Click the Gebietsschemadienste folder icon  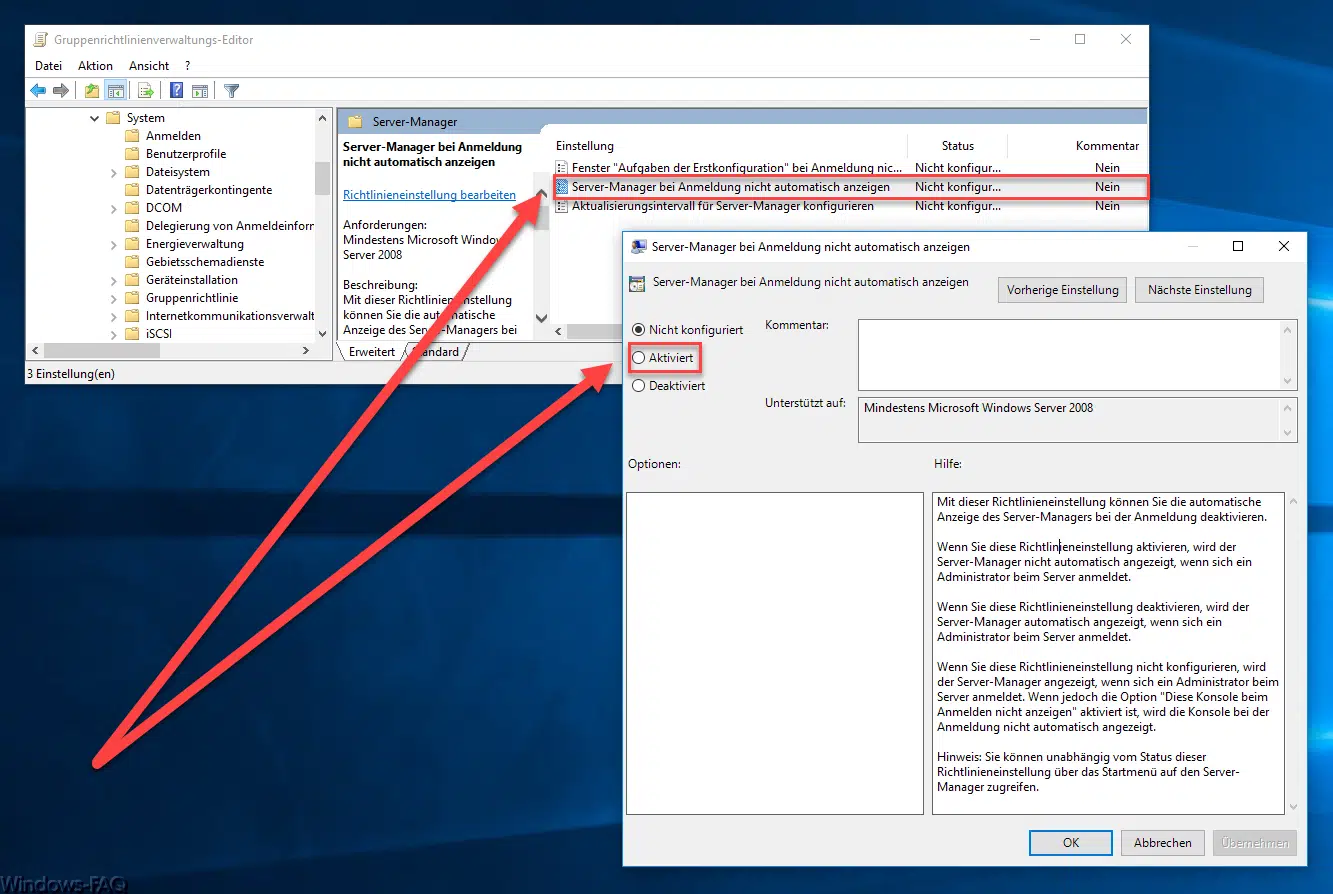132,262
